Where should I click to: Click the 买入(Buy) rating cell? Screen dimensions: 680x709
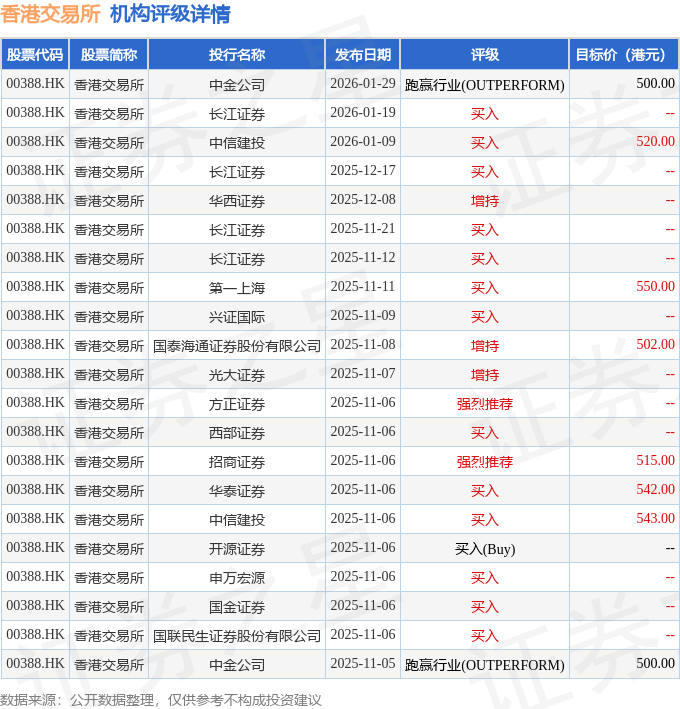click(485, 549)
